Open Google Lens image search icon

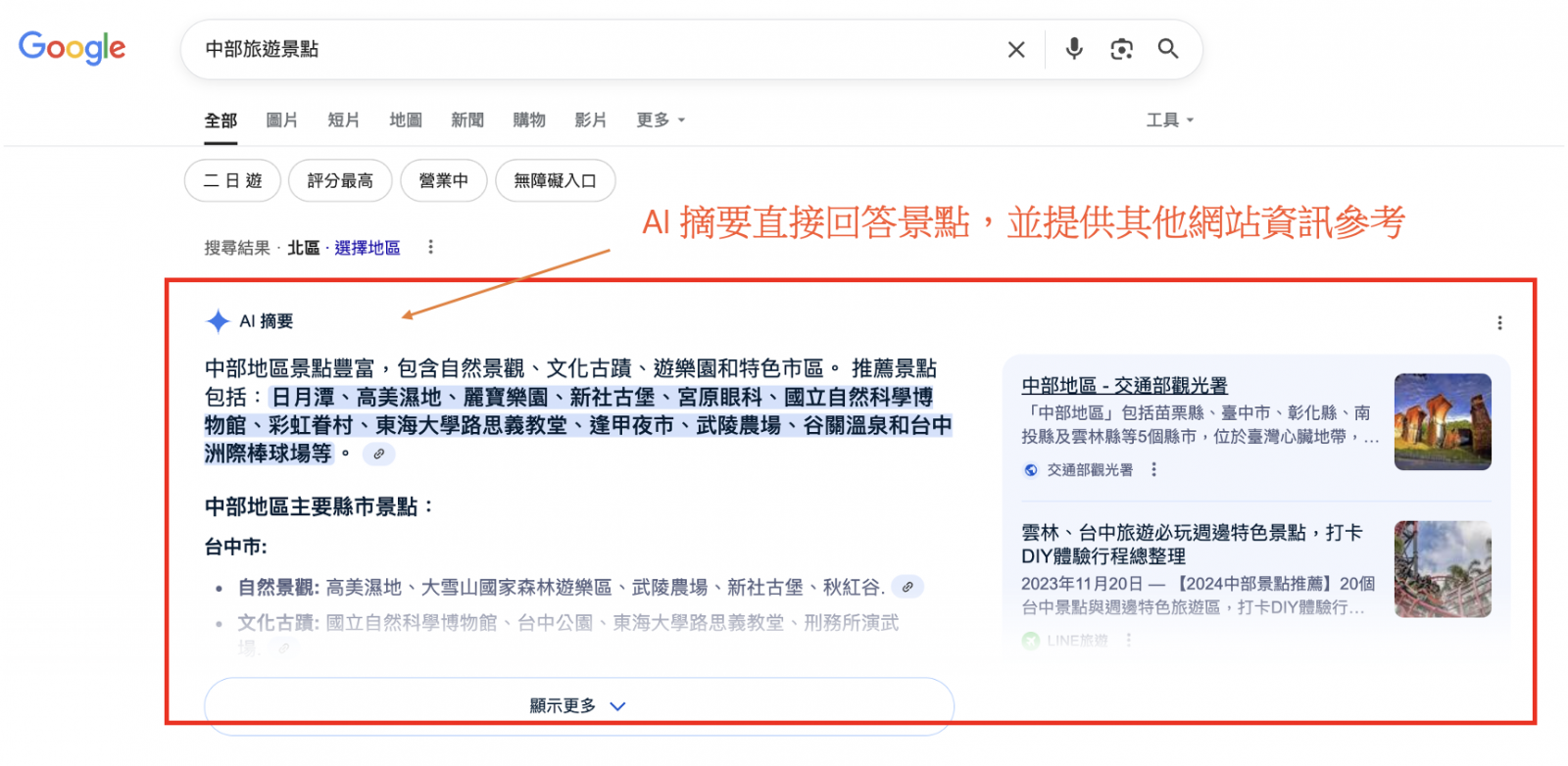[x=1121, y=49]
